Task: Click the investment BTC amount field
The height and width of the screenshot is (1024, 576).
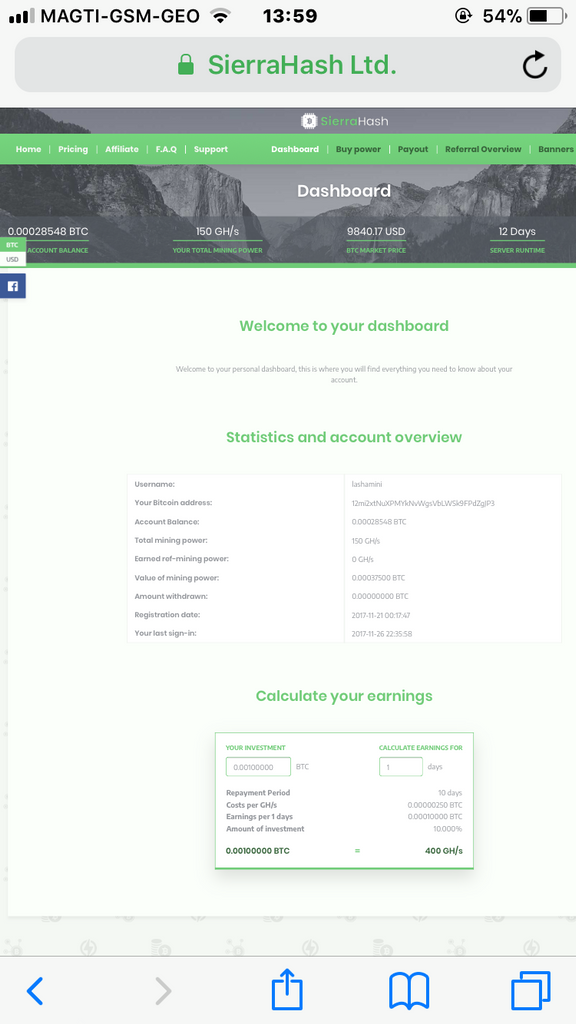Action: (258, 767)
